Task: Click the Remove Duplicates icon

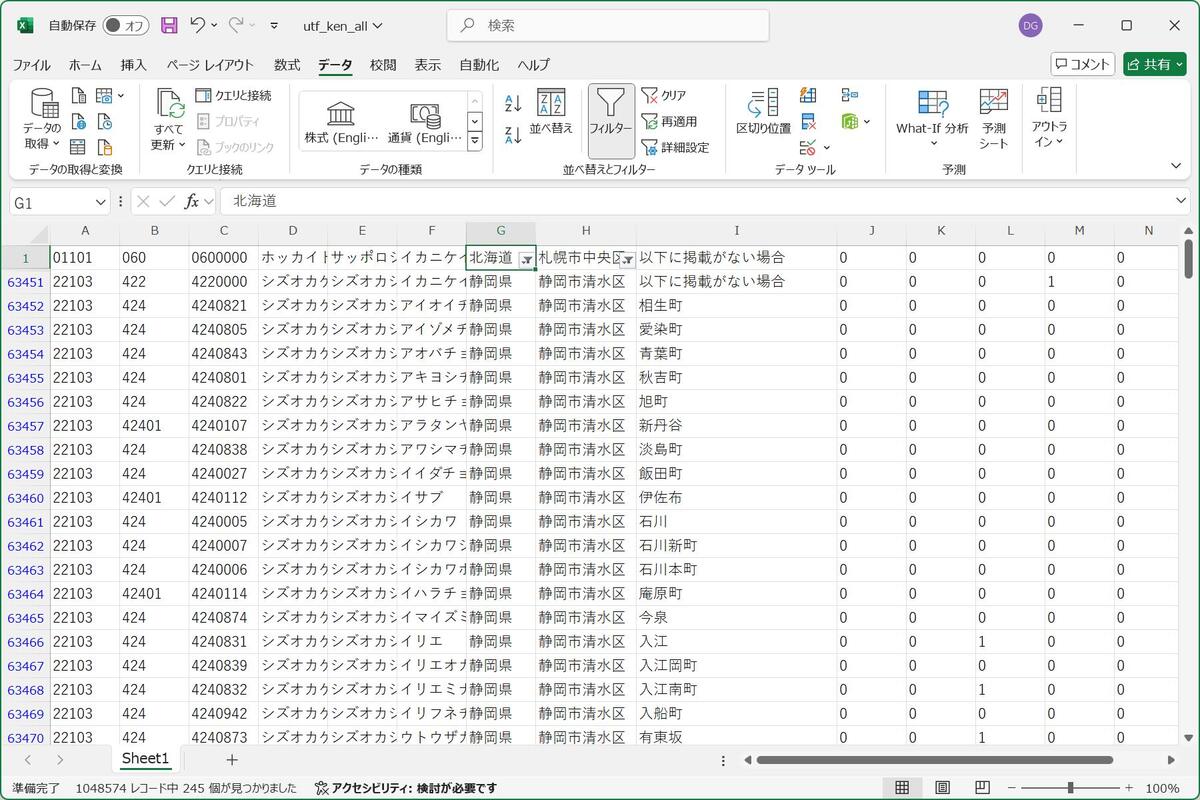Action: [808, 122]
